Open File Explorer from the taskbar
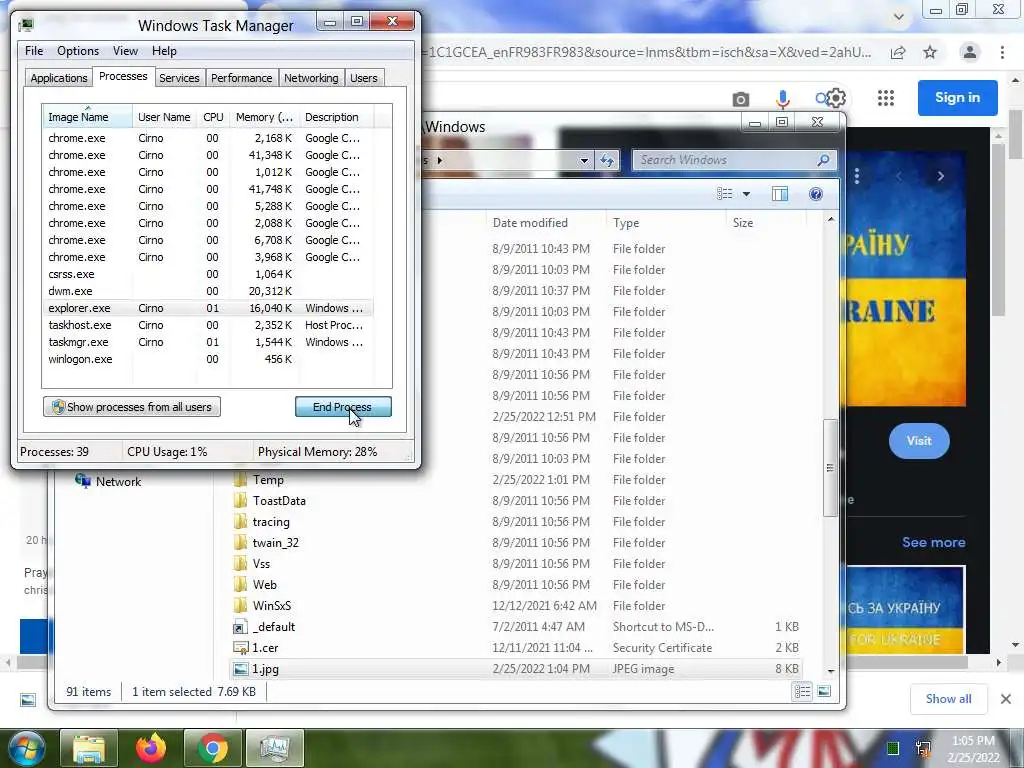The width and height of the screenshot is (1024, 768). tap(89, 748)
